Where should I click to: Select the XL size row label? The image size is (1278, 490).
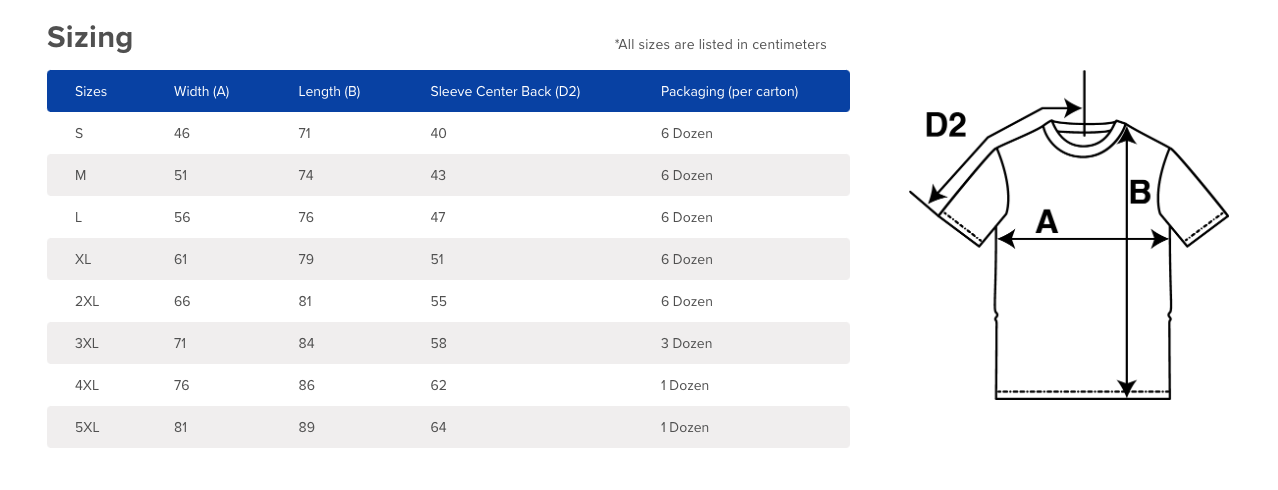click(83, 259)
